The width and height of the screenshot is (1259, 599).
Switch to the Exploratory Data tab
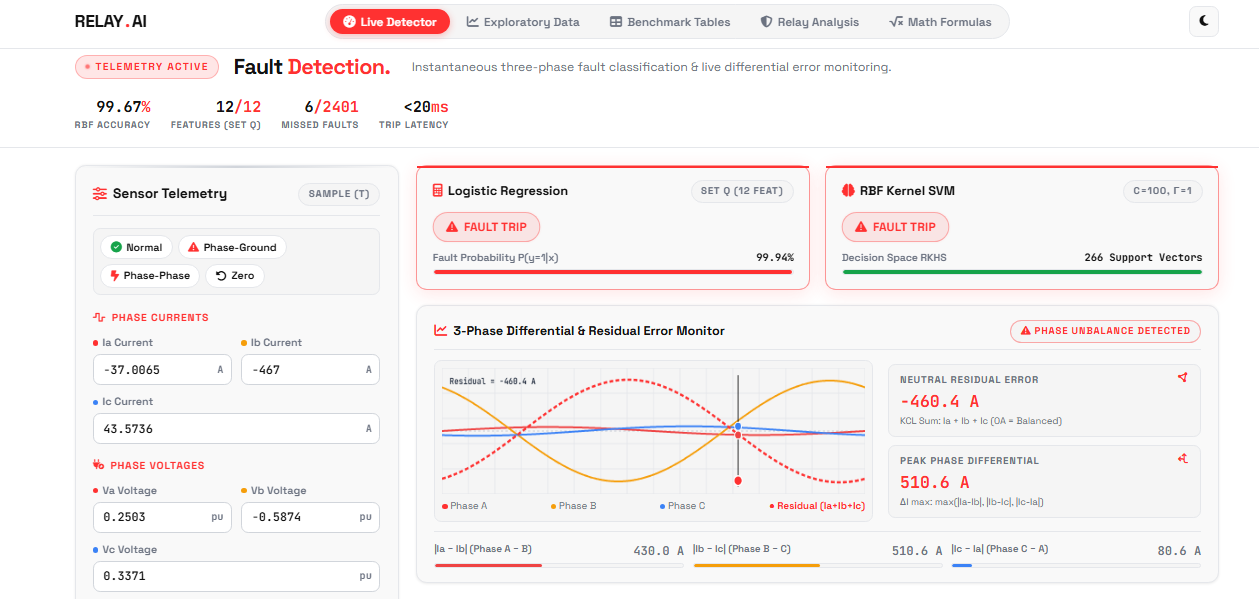point(523,21)
